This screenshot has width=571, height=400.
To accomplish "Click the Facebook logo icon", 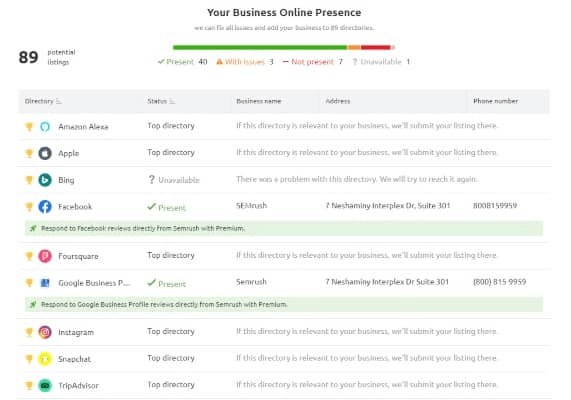I will coord(45,207).
